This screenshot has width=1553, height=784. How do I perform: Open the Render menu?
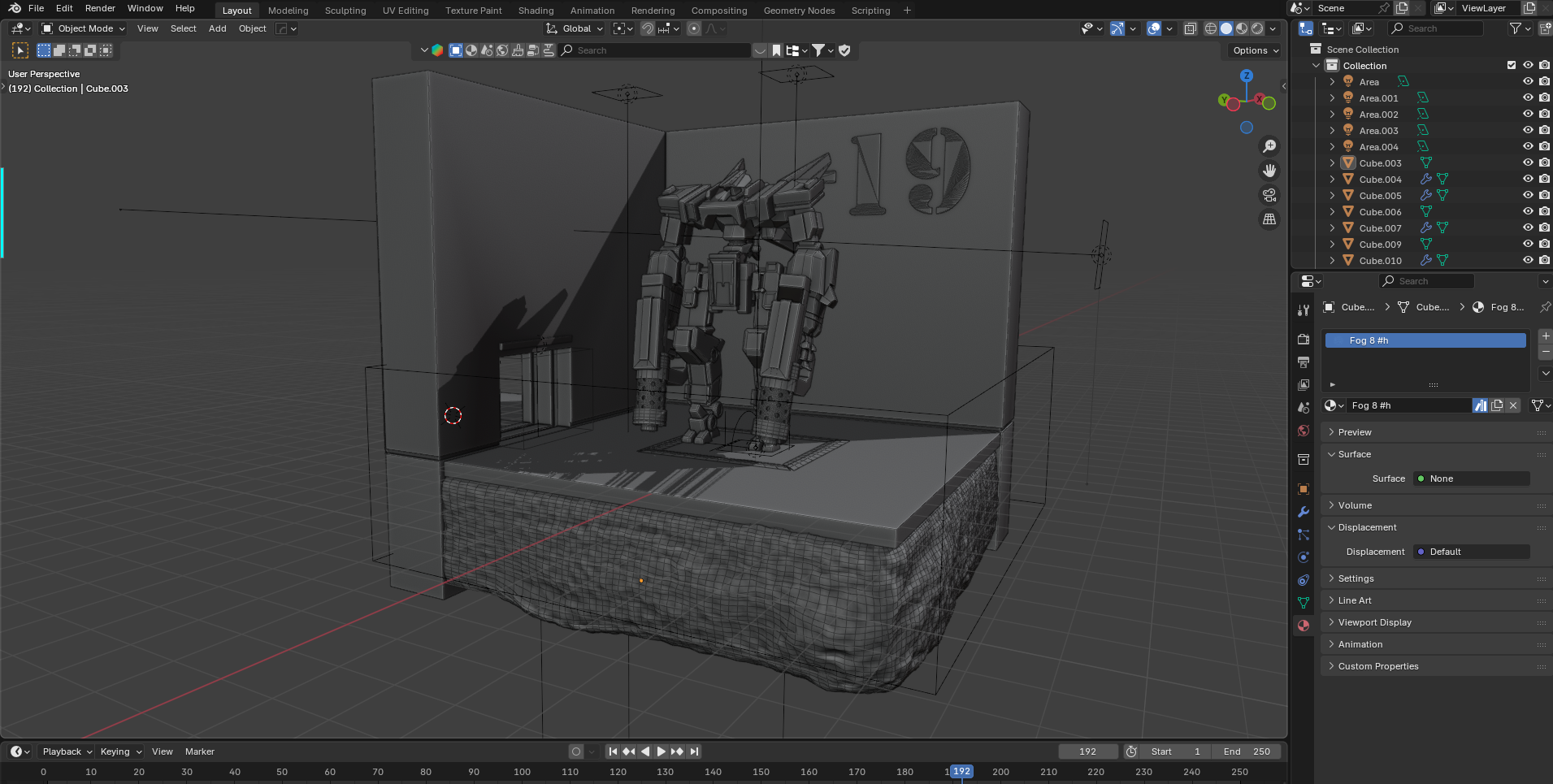pyautogui.click(x=100, y=8)
